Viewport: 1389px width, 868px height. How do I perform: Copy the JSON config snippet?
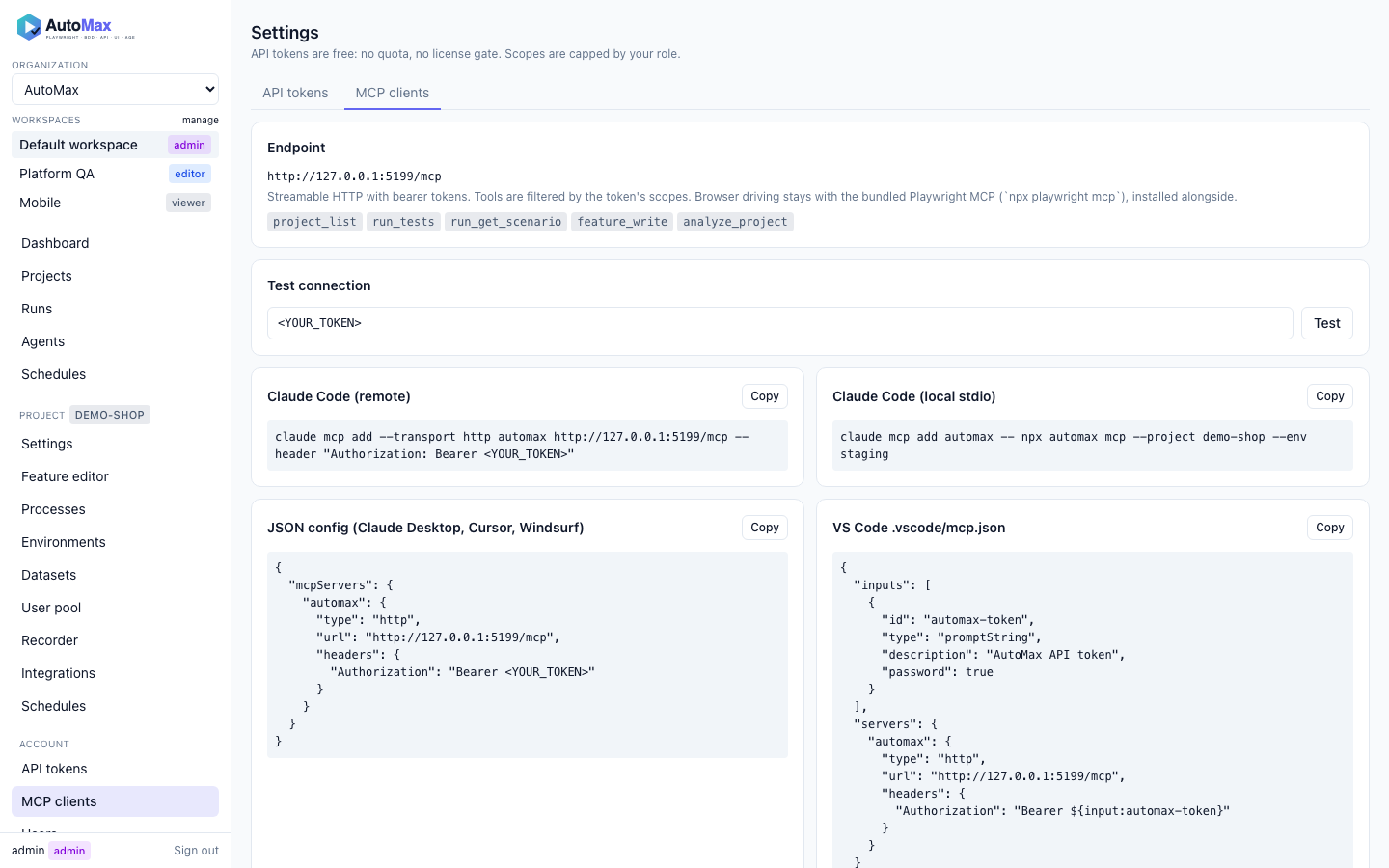(765, 528)
